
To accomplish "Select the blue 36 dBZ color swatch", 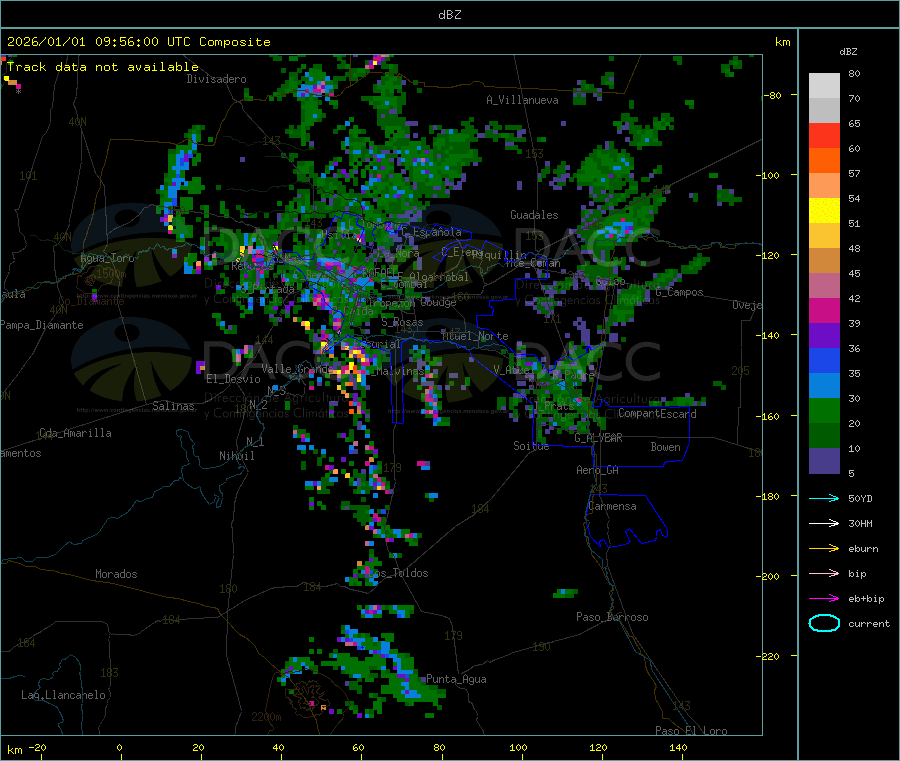I will (824, 360).
